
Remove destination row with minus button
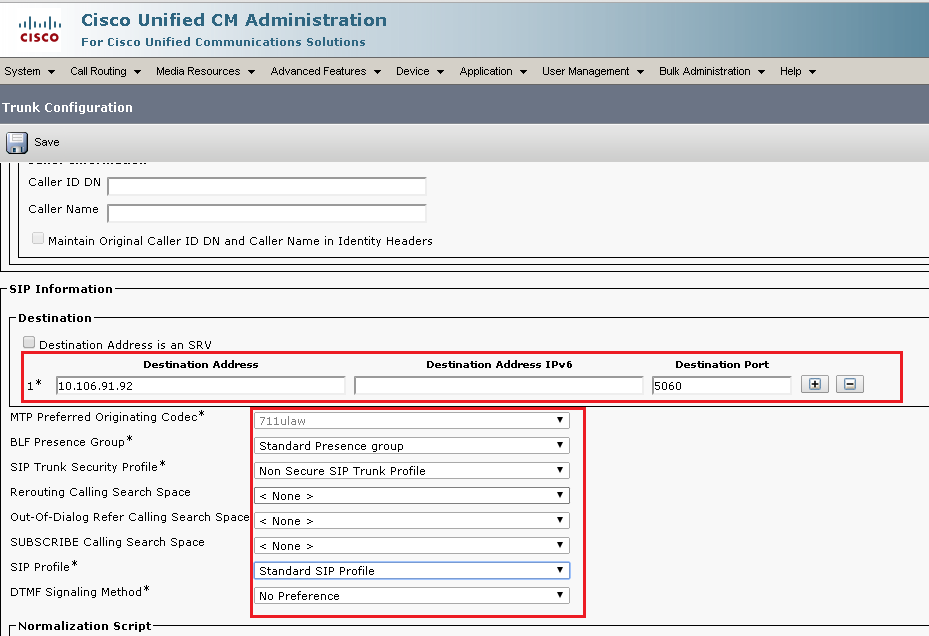[850, 384]
